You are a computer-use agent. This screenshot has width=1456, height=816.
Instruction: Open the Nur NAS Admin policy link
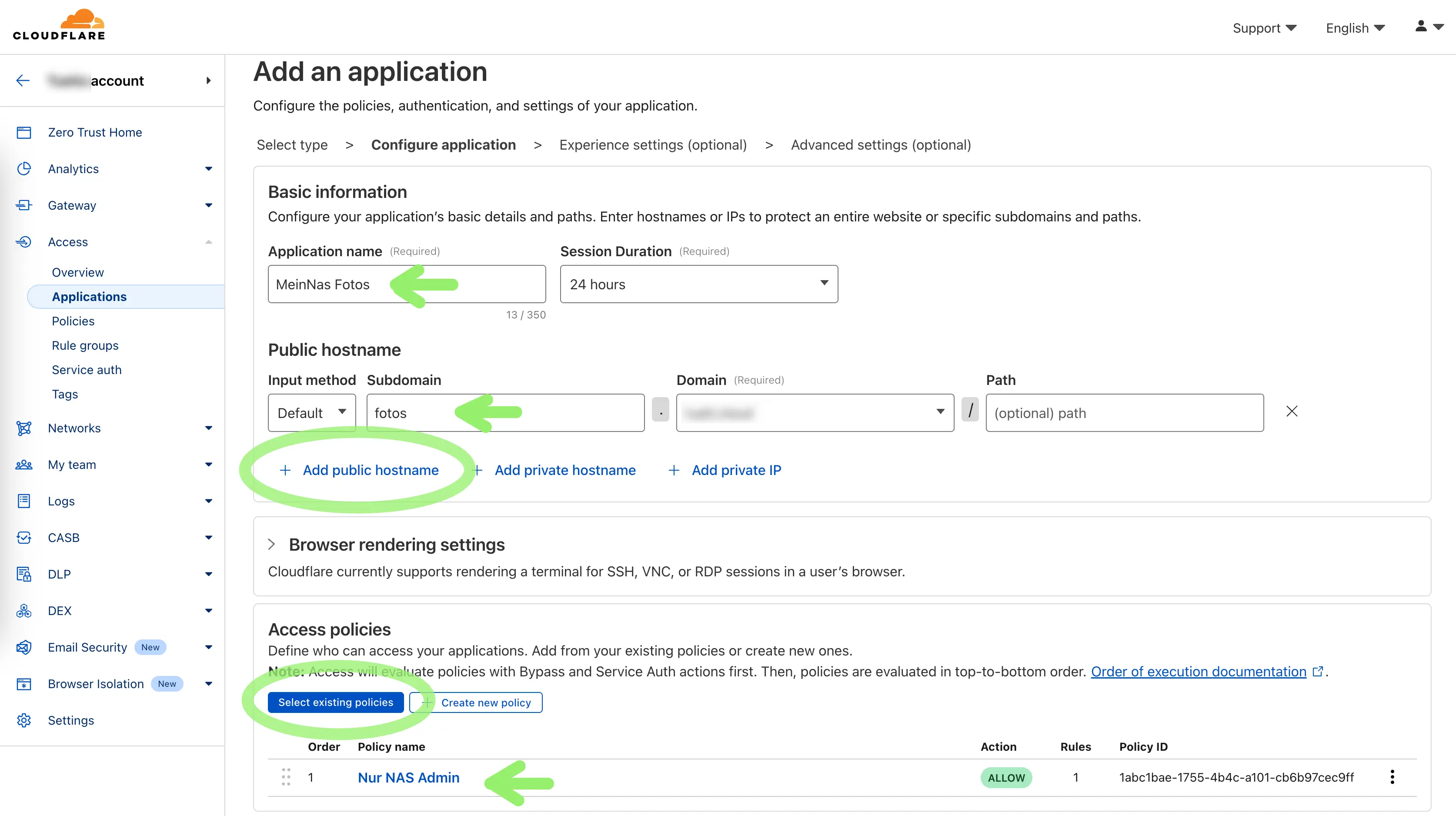pos(408,777)
